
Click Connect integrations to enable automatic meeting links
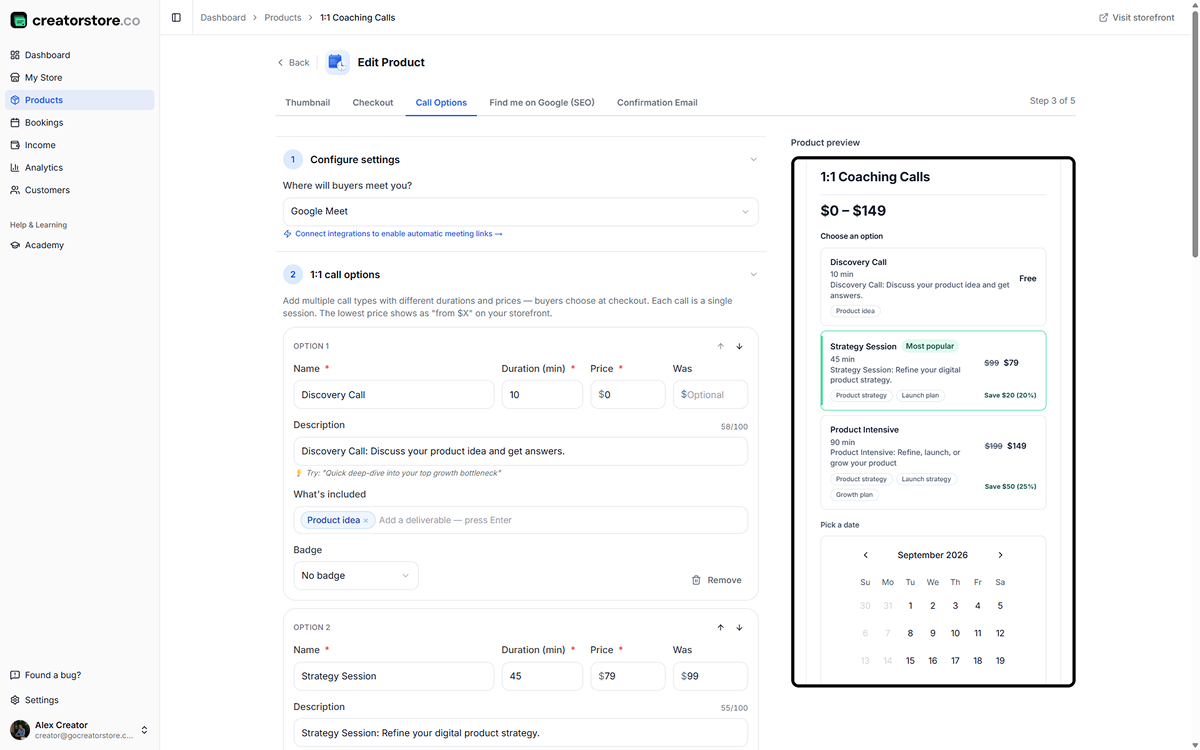[x=393, y=234]
